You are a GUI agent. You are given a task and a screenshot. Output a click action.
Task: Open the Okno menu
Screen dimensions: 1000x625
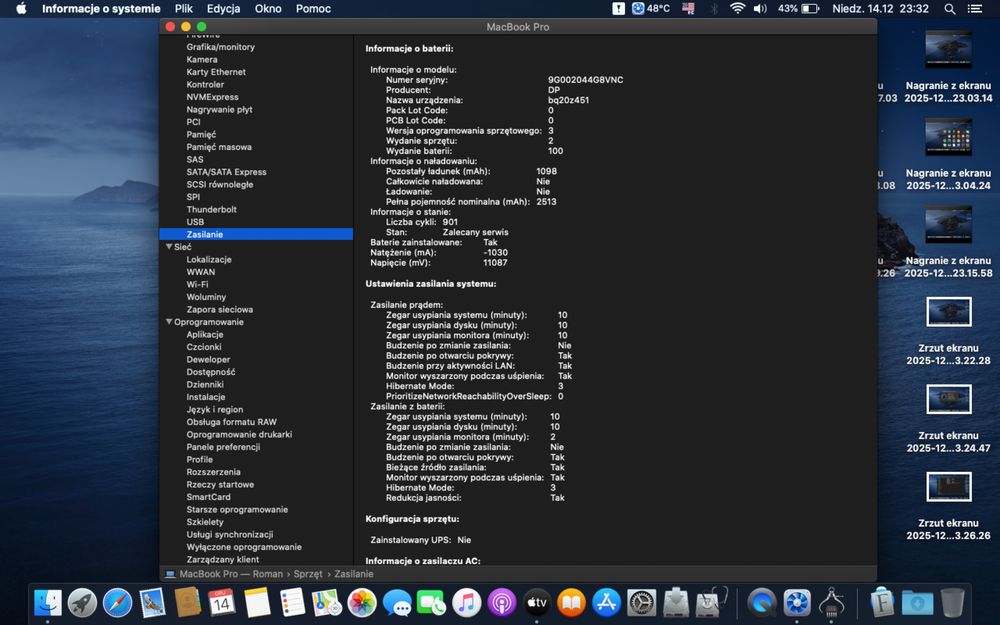[268, 9]
